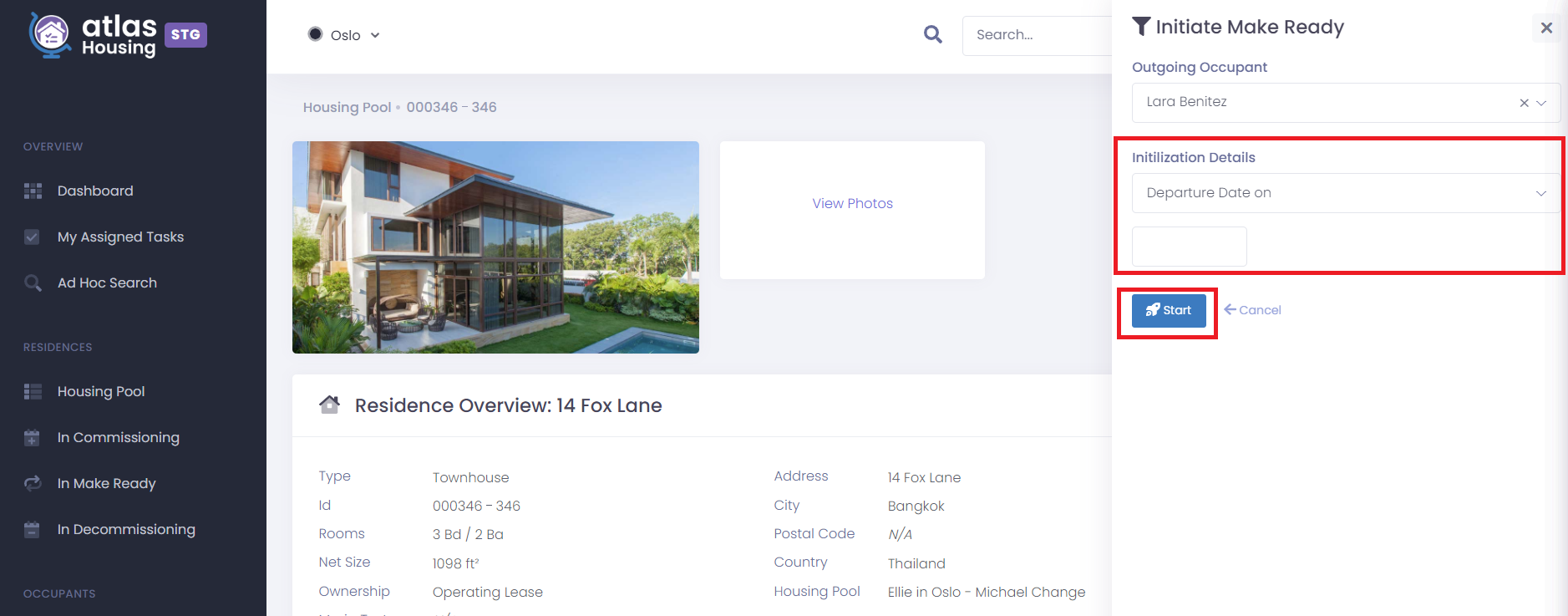Click the Start button

1169,310
